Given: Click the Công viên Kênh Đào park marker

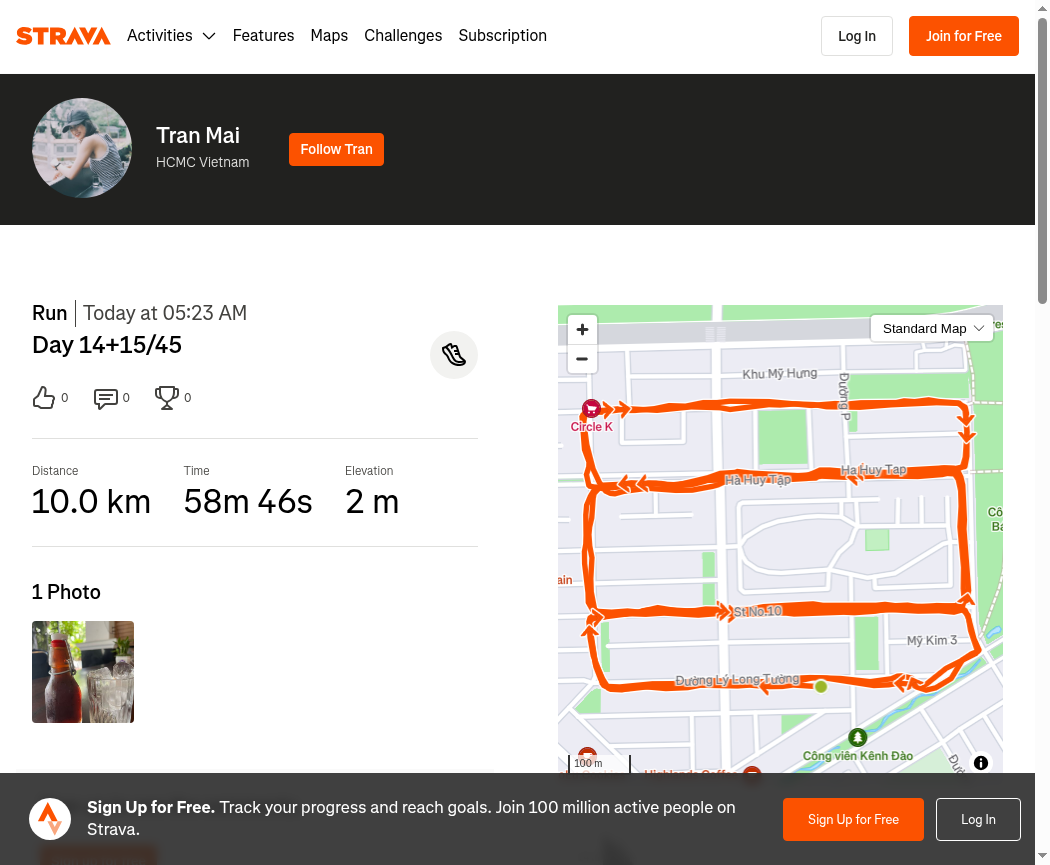Looking at the screenshot, I should (858, 737).
